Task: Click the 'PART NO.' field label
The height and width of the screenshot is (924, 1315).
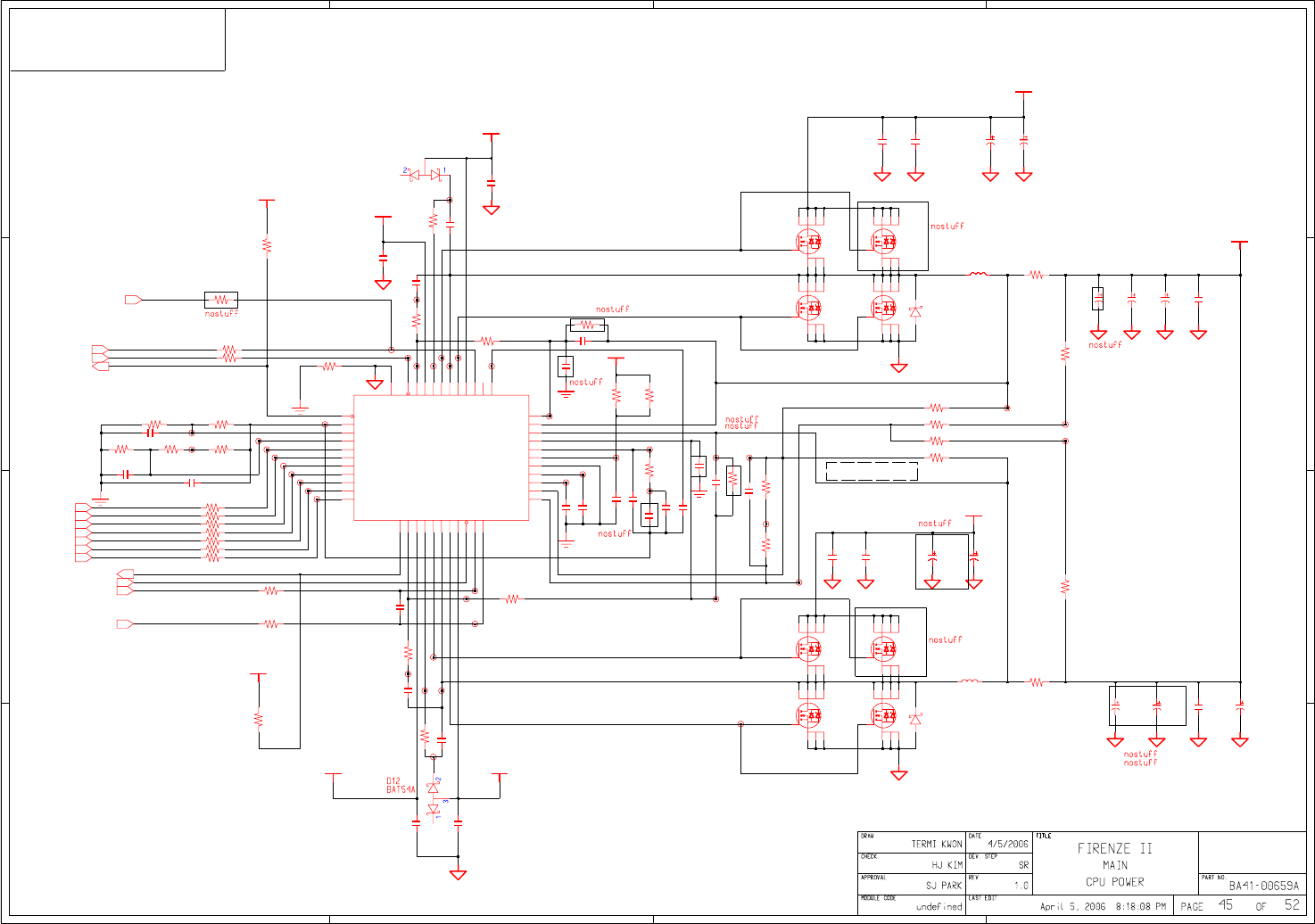Action: [1213, 878]
